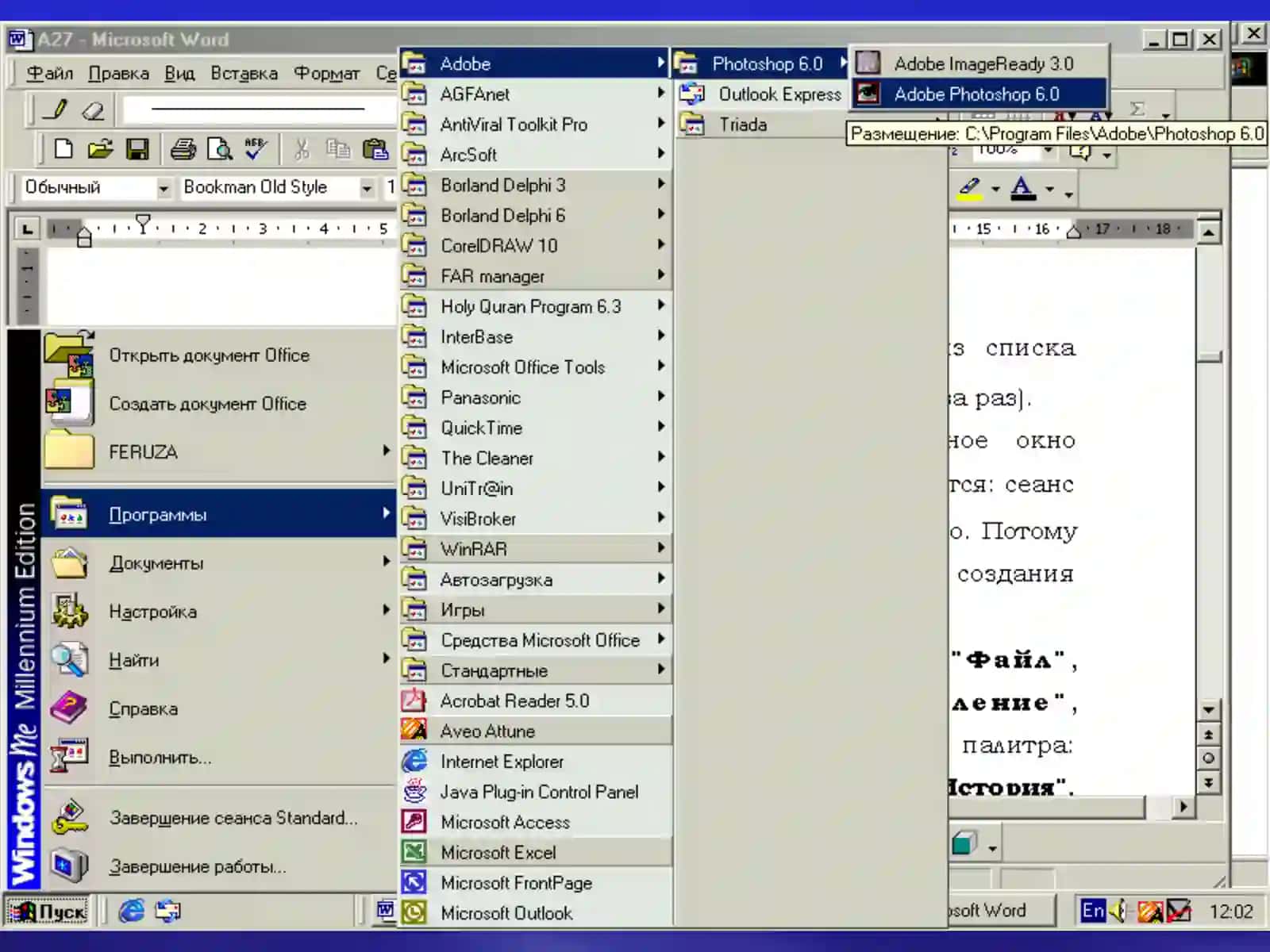Click the Cut scissors icon
Image resolution: width=1270 pixels, height=952 pixels.
(x=301, y=149)
